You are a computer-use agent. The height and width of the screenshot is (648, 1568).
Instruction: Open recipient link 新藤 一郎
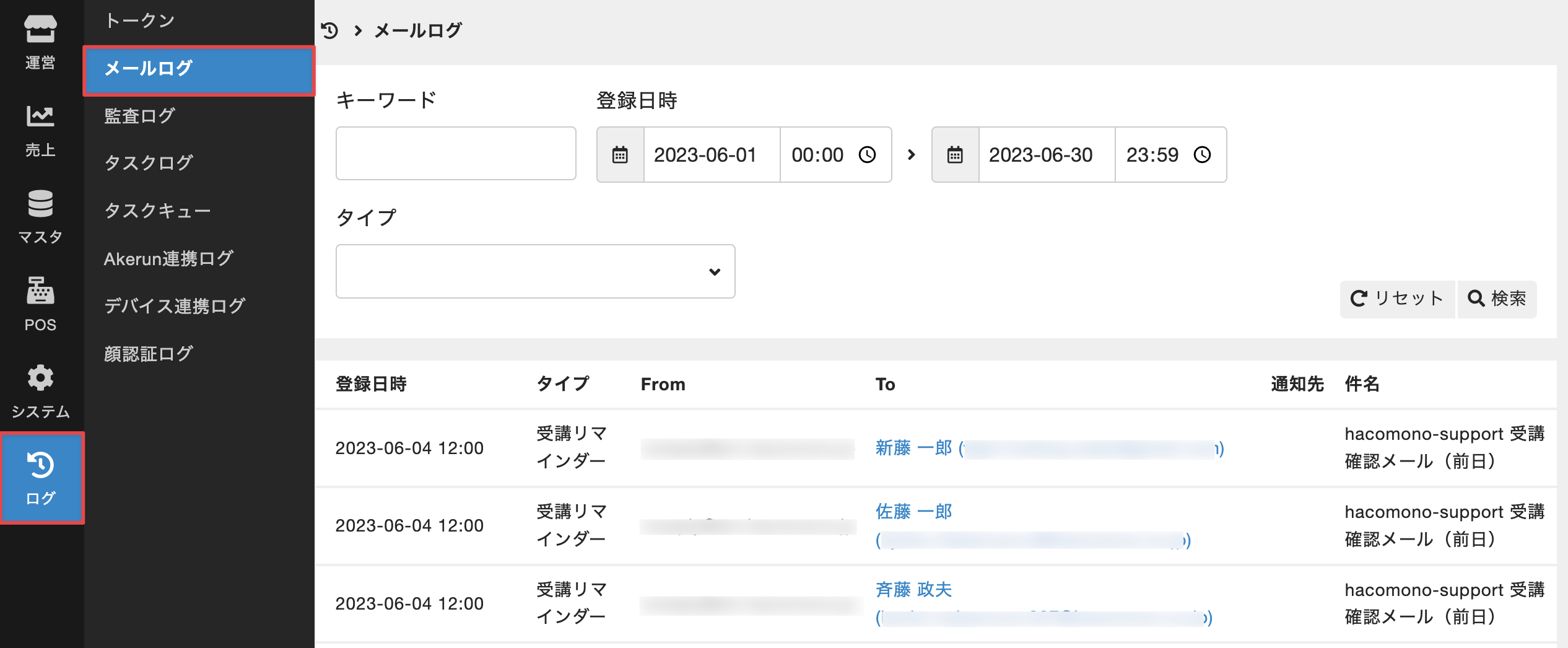pyautogui.click(x=913, y=447)
